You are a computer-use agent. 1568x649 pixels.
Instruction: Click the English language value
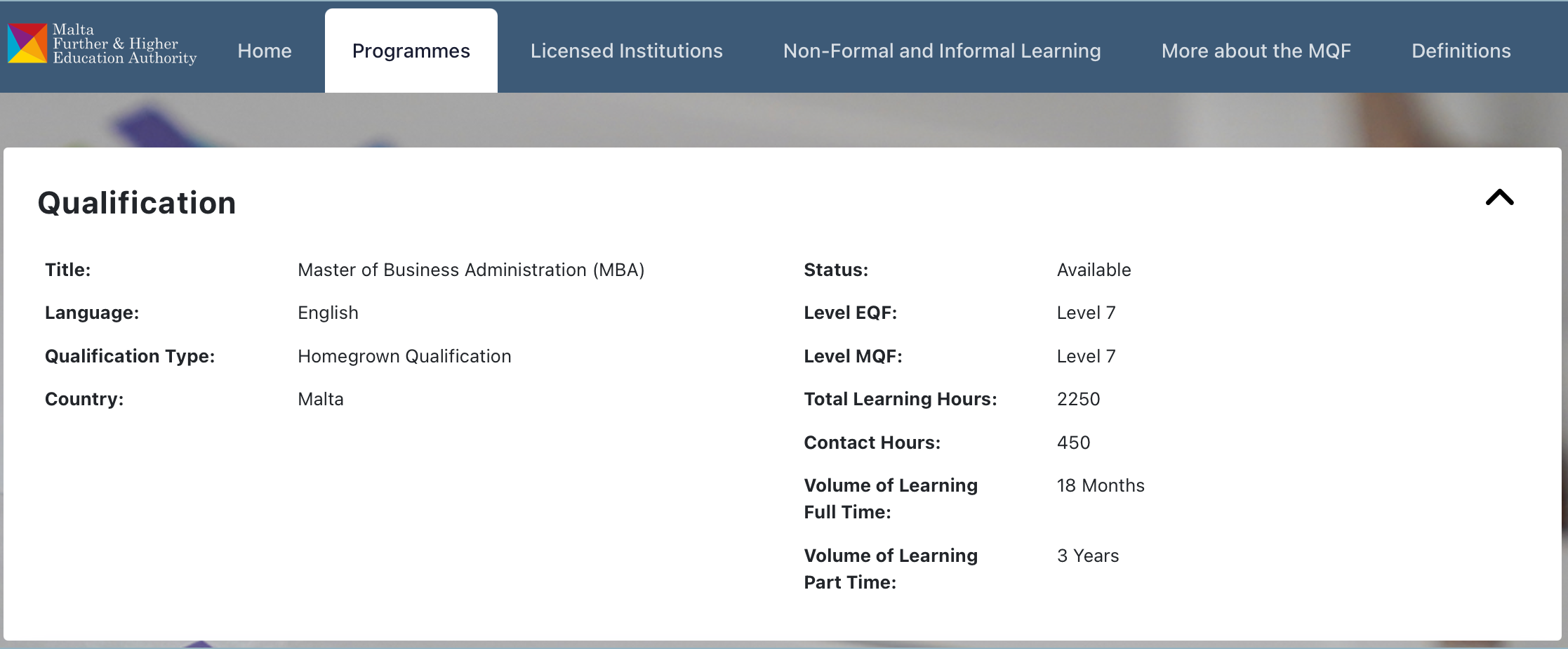click(x=328, y=313)
